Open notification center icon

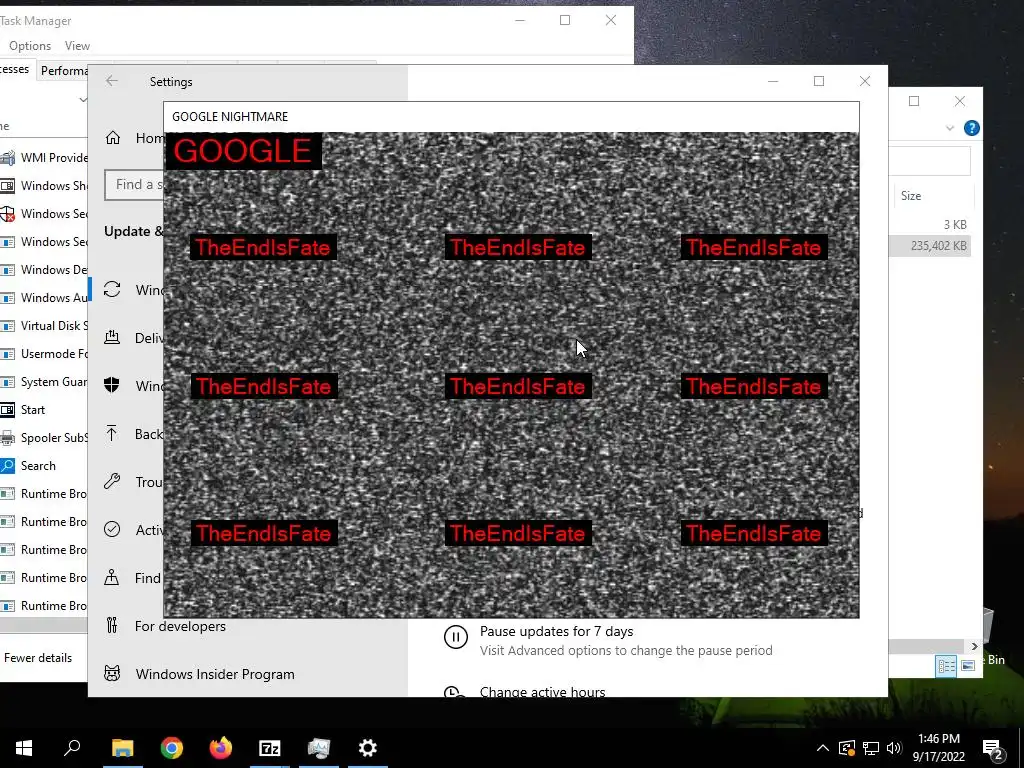[992, 749]
